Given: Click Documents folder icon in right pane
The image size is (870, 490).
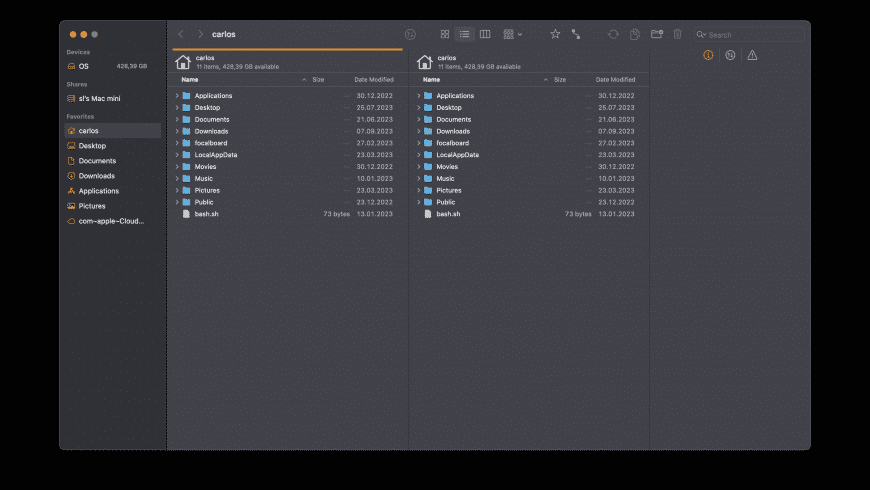Looking at the screenshot, I should [428, 119].
